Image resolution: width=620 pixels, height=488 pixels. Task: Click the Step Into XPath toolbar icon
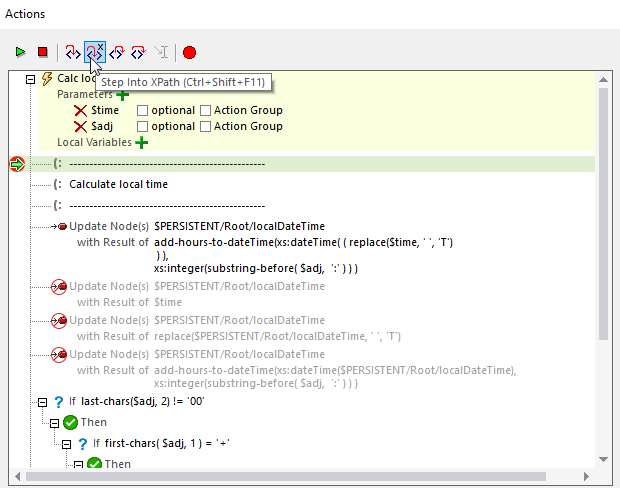coord(95,52)
